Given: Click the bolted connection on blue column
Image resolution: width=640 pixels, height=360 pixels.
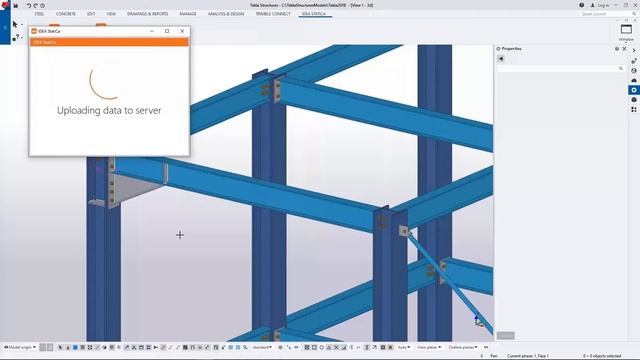Looking at the screenshot, I should pos(278,91).
